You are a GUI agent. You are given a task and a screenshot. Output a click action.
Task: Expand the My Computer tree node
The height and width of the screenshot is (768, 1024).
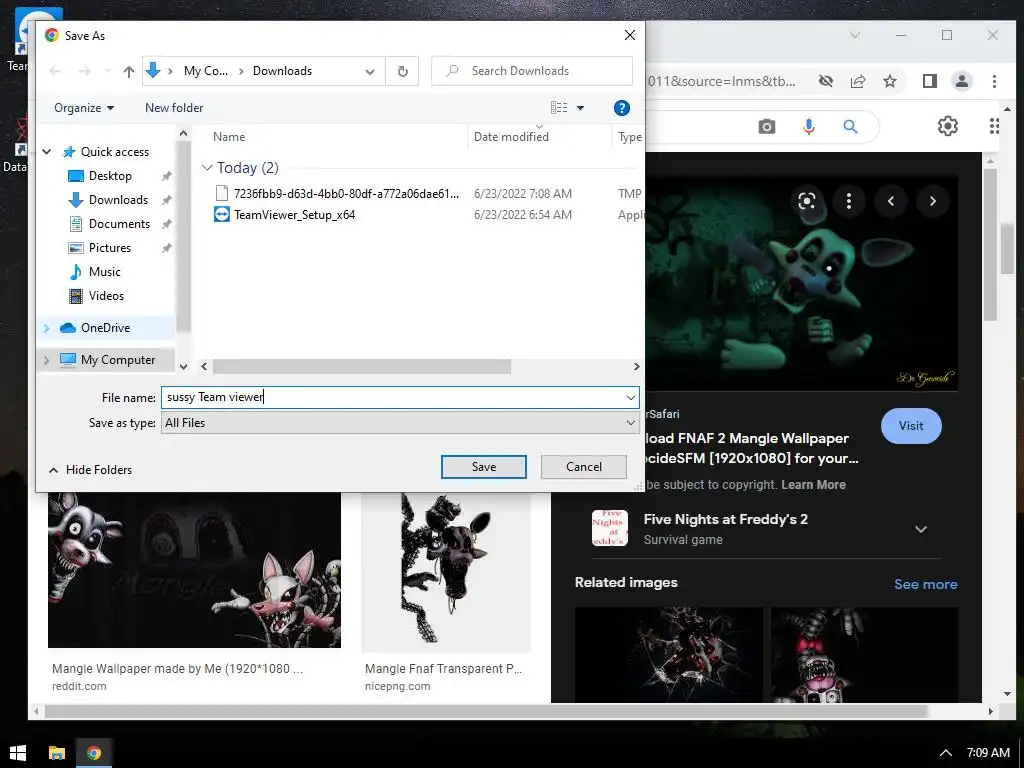46,360
